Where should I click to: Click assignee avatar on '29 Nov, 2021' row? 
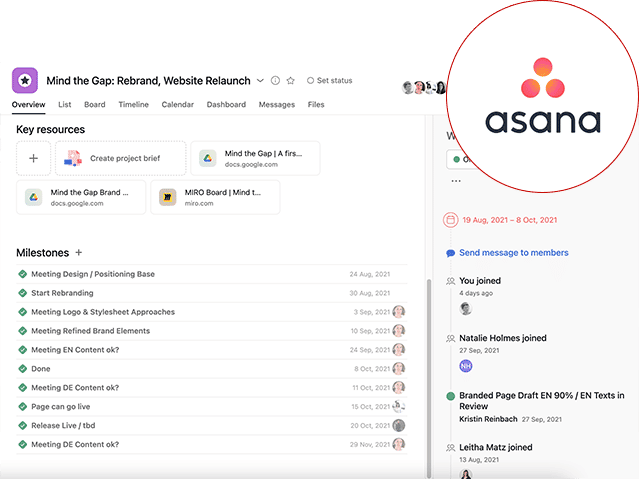[x=399, y=444]
